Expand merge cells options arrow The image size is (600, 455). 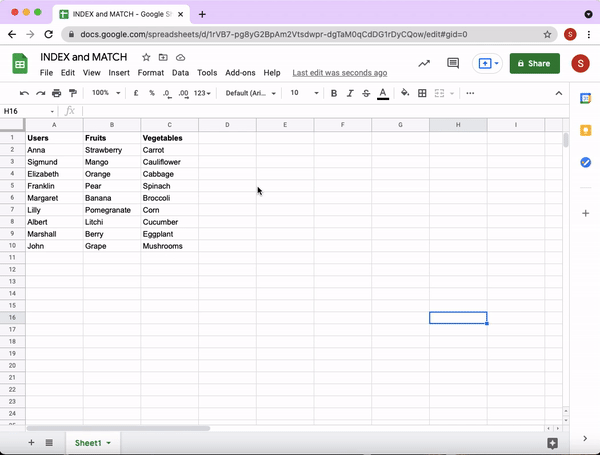point(452,93)
